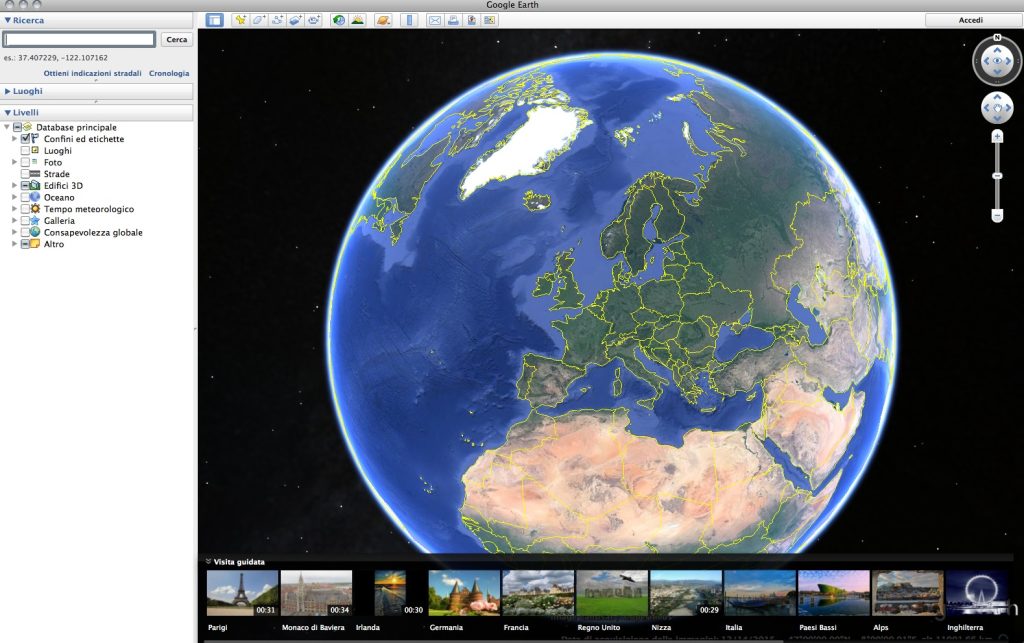Enable the Strade layer checkbox

[25, 174]
